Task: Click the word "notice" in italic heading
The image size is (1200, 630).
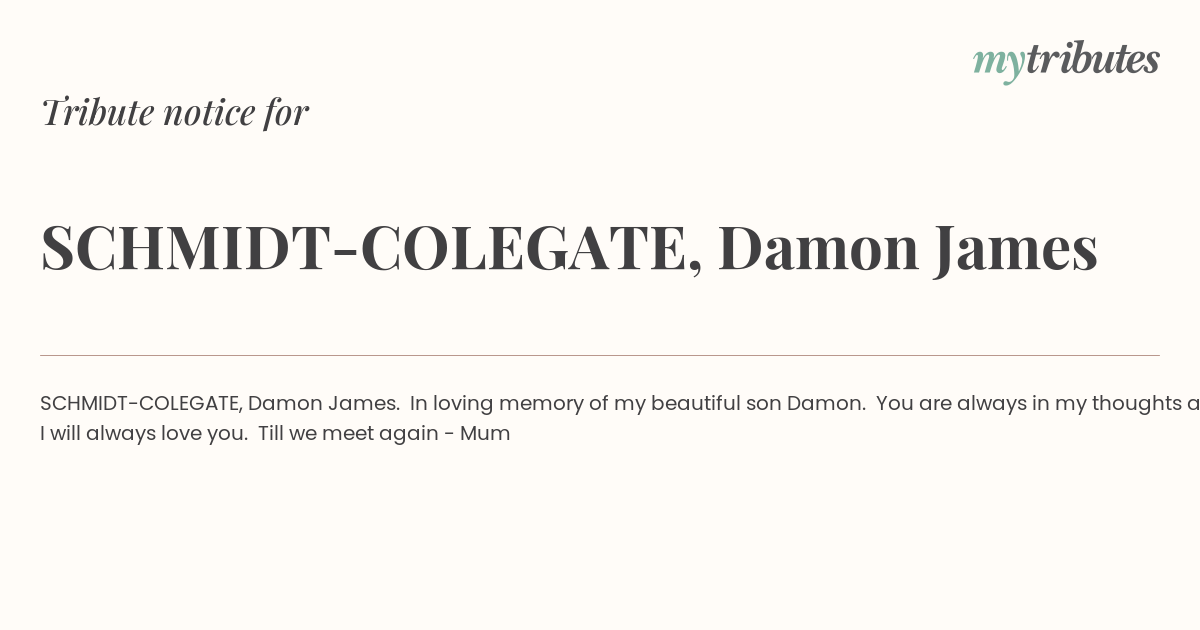Action: click(209, 113)
